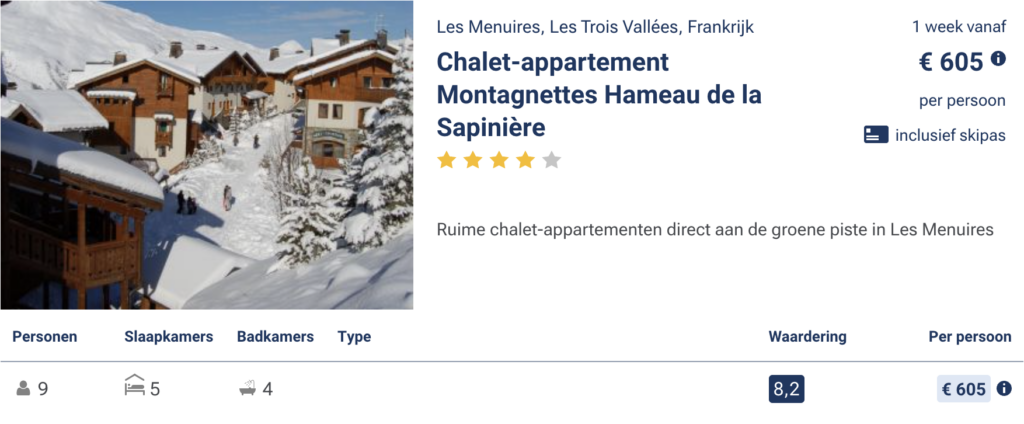Click the large € 605 price at top

pos(951,62)
